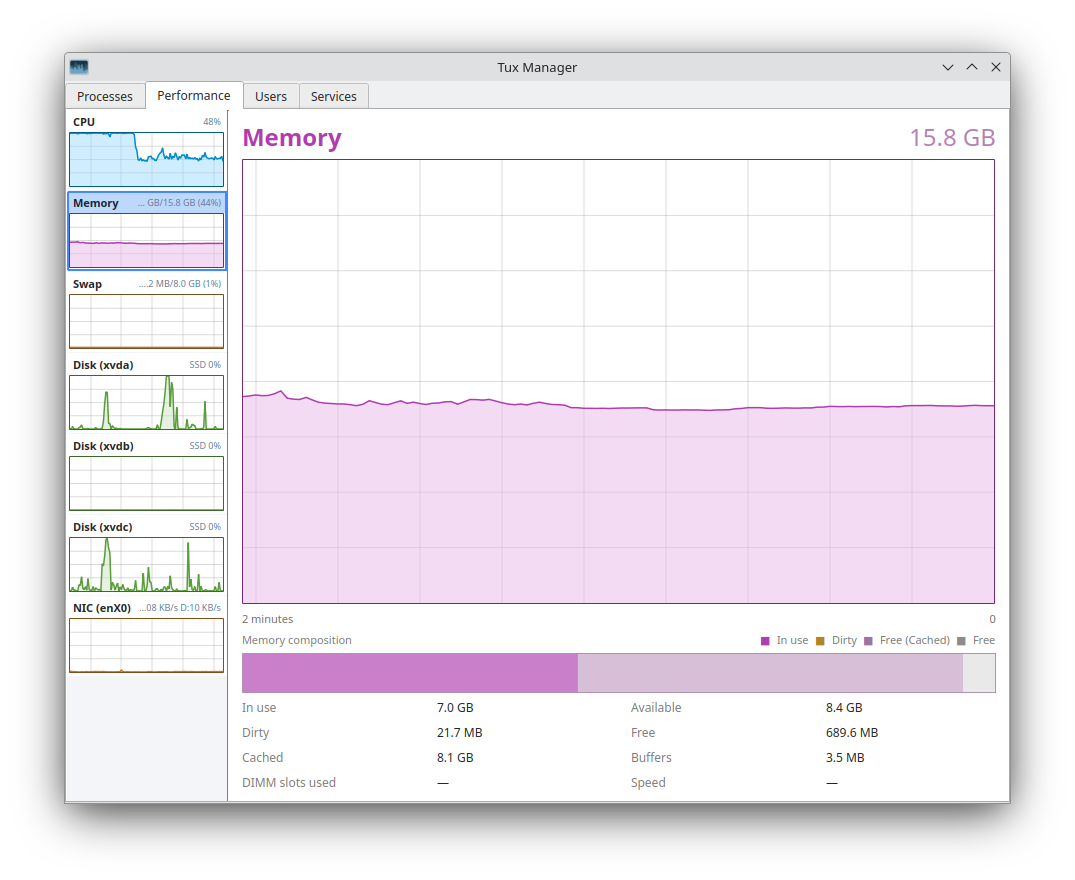1075x880 pixels.
Task: Close the Tux Manager window
Action: click(996, 67)
